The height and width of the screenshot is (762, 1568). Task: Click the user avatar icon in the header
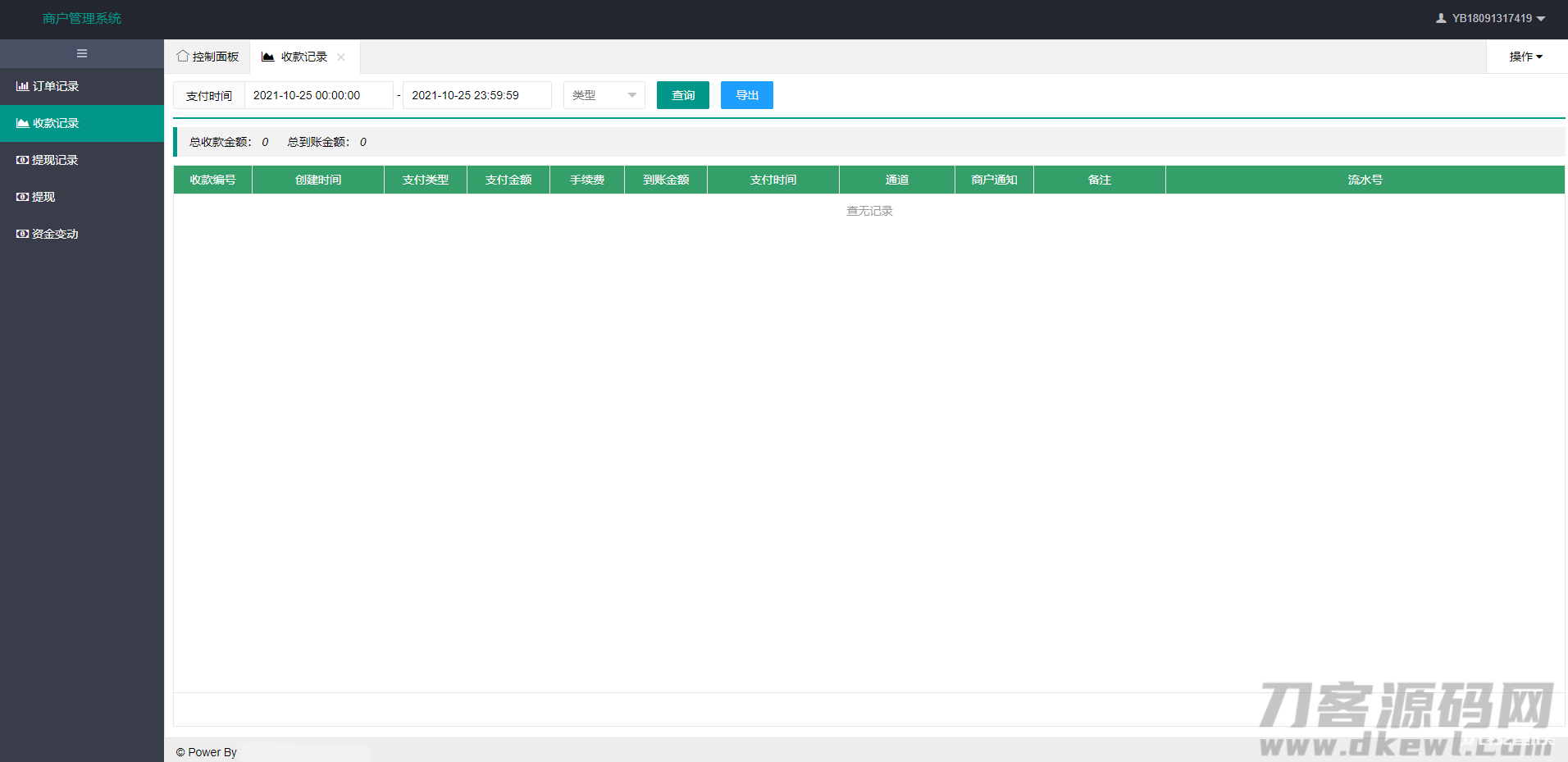coord(1441,18)
